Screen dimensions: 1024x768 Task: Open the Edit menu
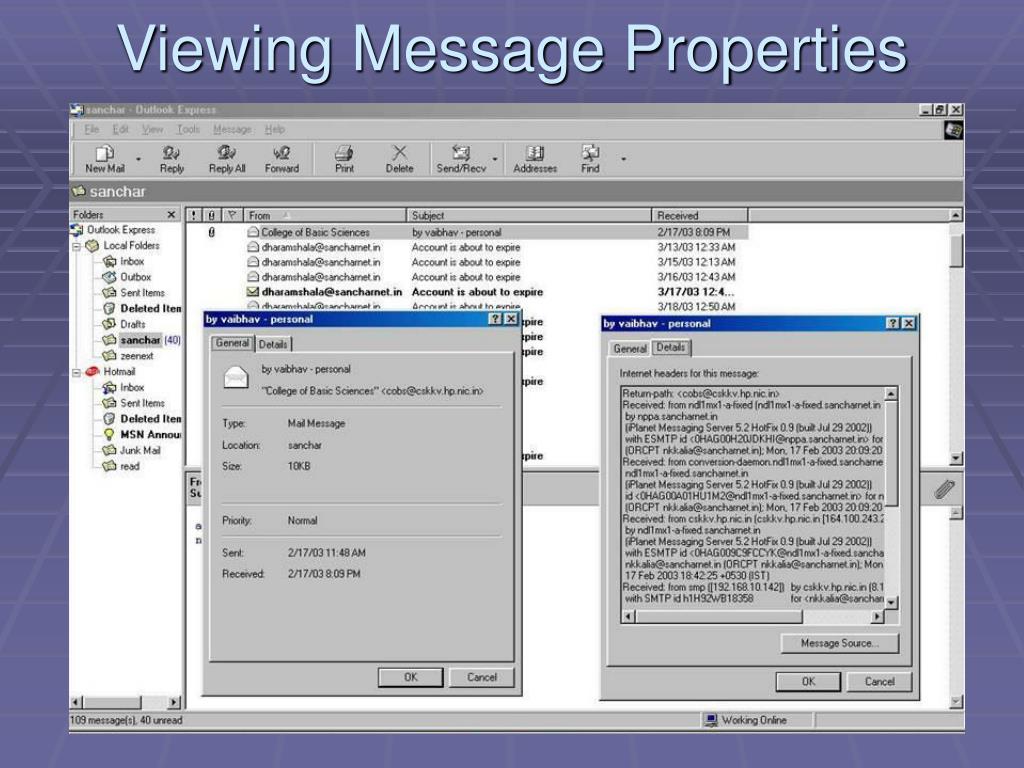click(120, 129)
